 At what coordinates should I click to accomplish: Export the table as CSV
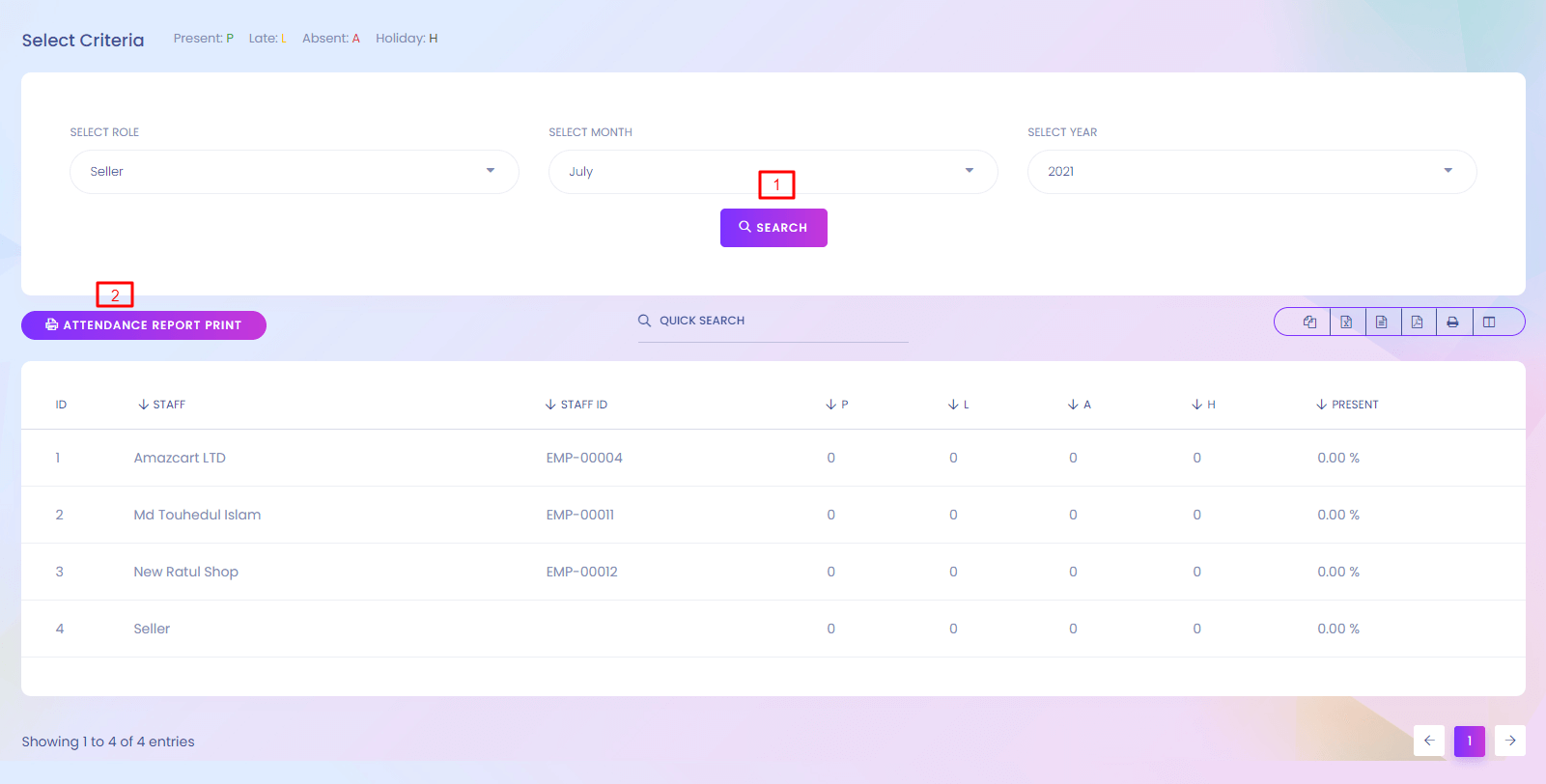(x=1382, y=322)
